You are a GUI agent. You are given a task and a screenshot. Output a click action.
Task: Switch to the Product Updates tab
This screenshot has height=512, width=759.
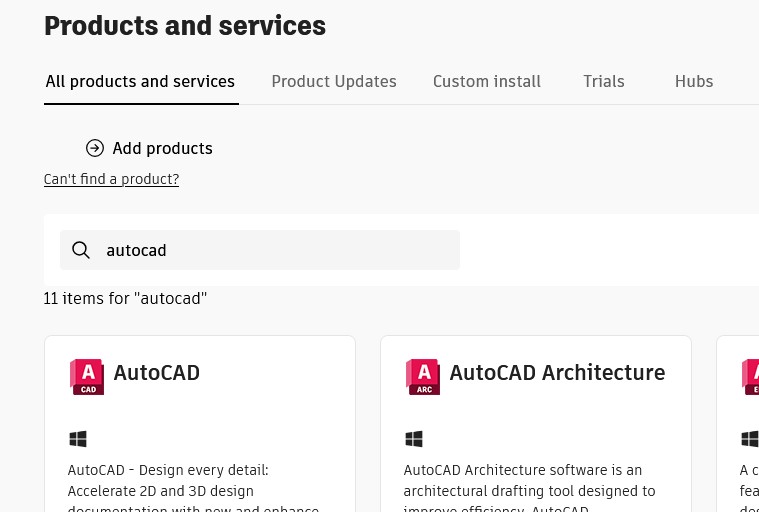click(x=334, y=82)
